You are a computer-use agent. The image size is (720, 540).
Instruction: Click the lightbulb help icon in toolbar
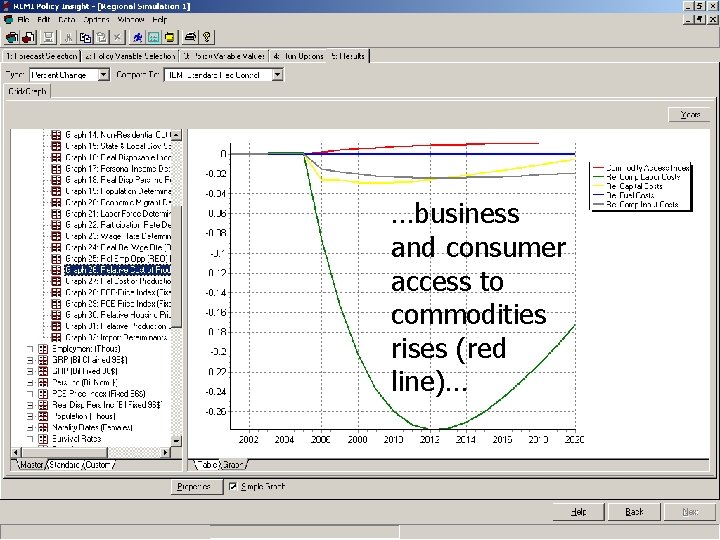coord(207,37)
